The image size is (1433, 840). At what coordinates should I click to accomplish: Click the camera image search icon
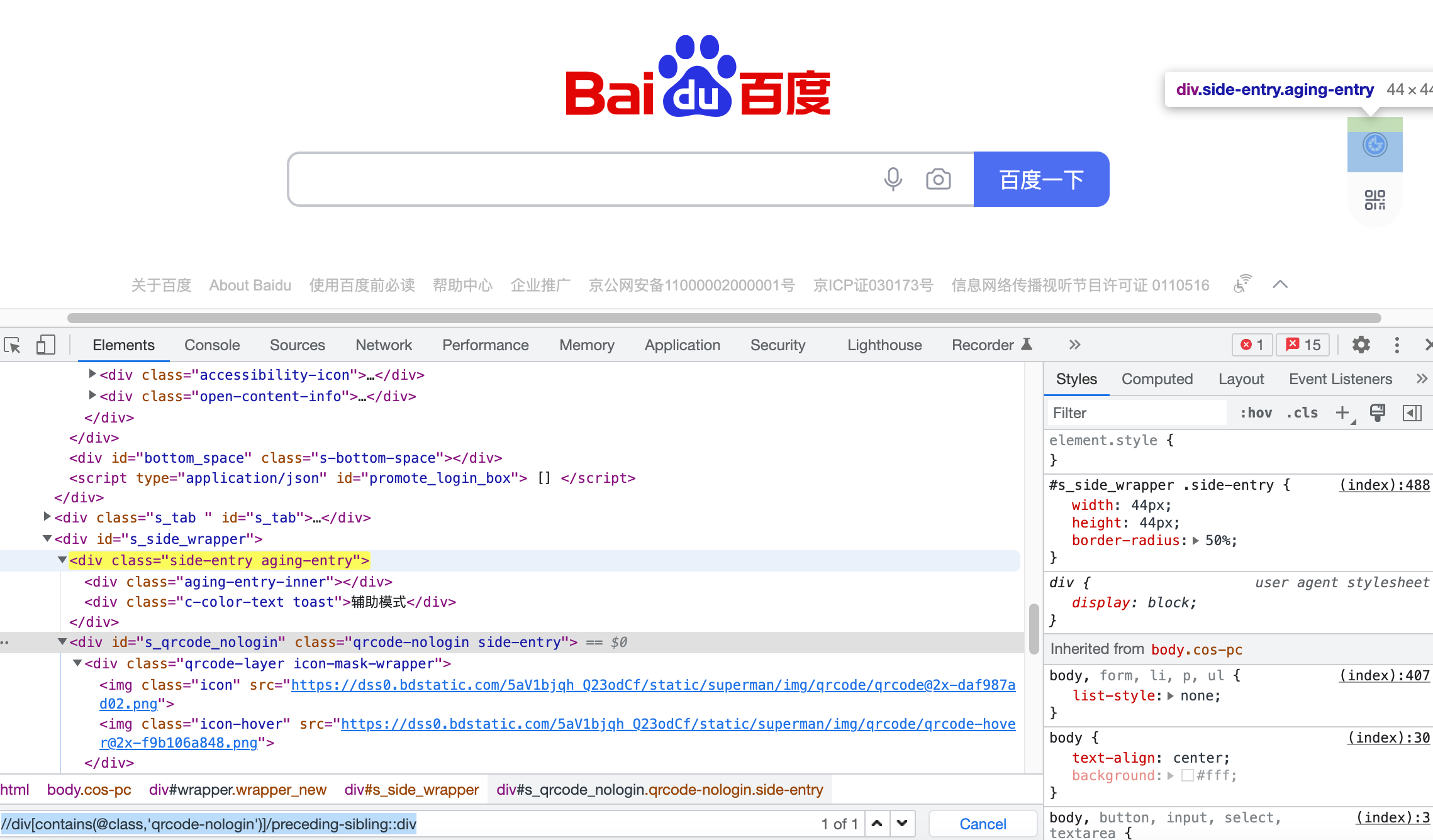pyautogui.click(x=938, y=179)
